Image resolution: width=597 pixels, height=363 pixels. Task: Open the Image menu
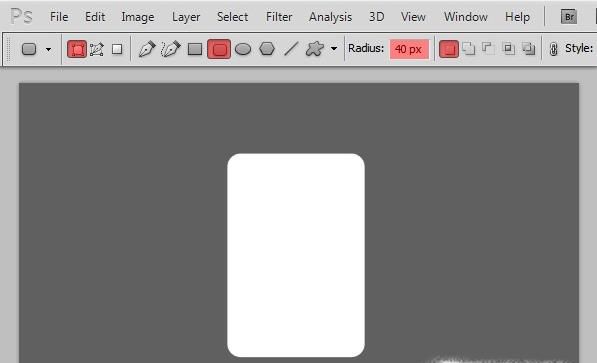tap(137, 17)
